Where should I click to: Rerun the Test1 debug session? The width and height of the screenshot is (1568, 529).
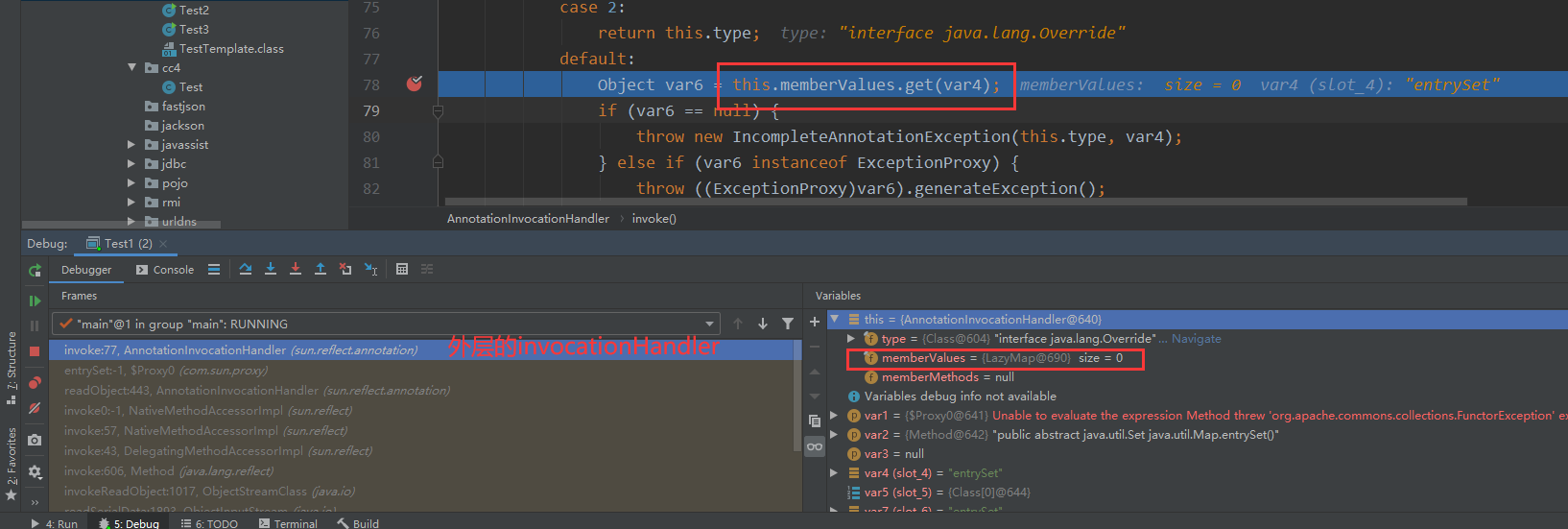(x=35, y=271)
